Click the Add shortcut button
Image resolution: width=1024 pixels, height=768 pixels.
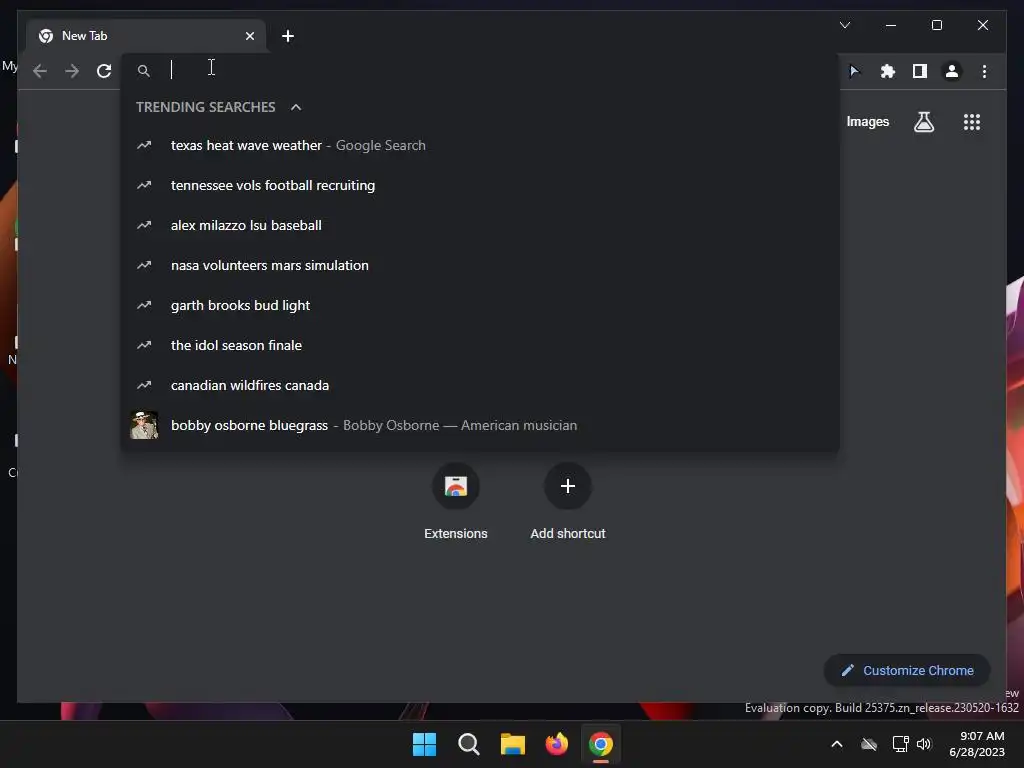(x=568, y=501)
